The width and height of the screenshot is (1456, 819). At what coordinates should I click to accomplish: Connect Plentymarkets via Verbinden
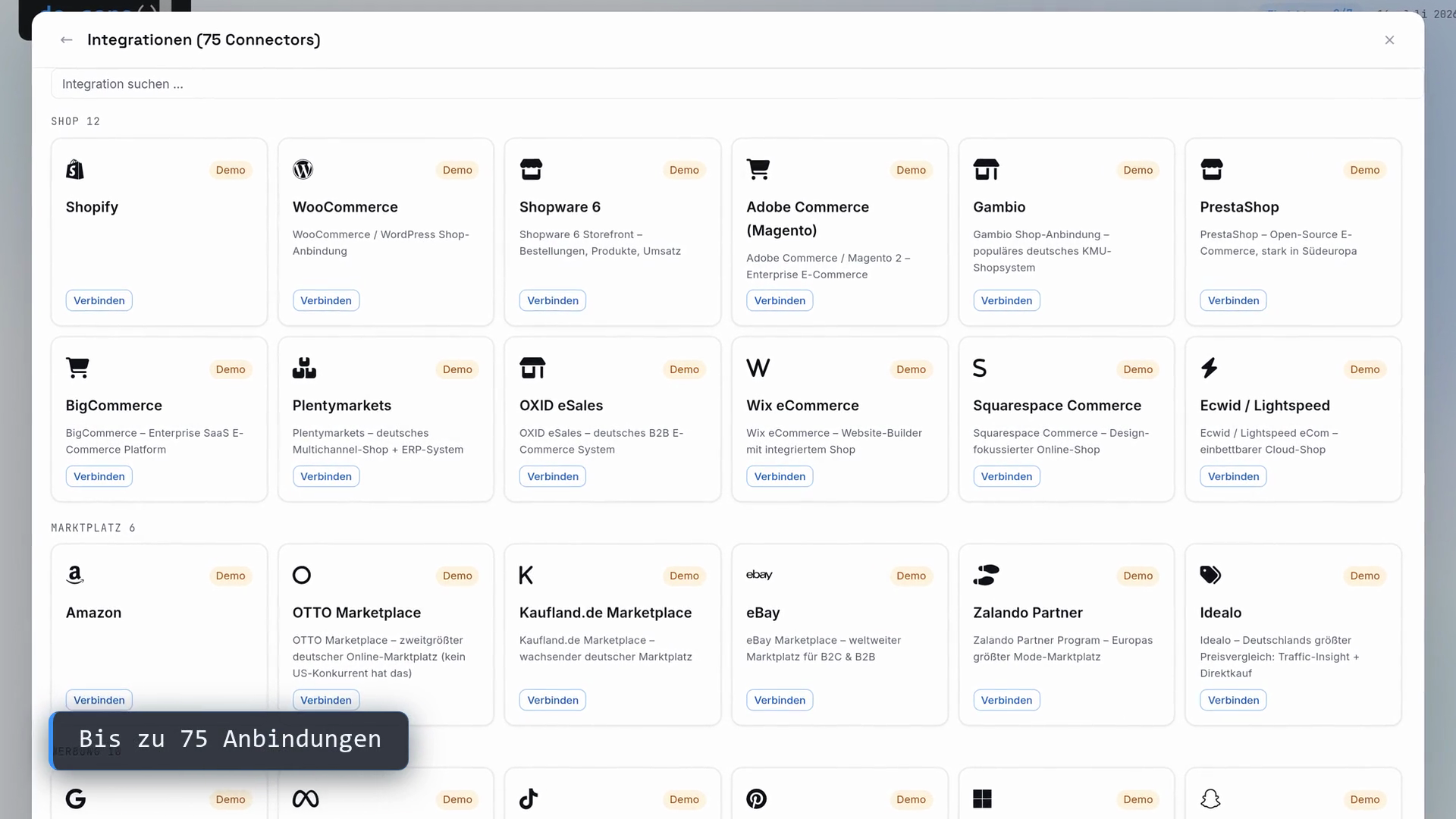pyautogui.click(x=326, y=476)
